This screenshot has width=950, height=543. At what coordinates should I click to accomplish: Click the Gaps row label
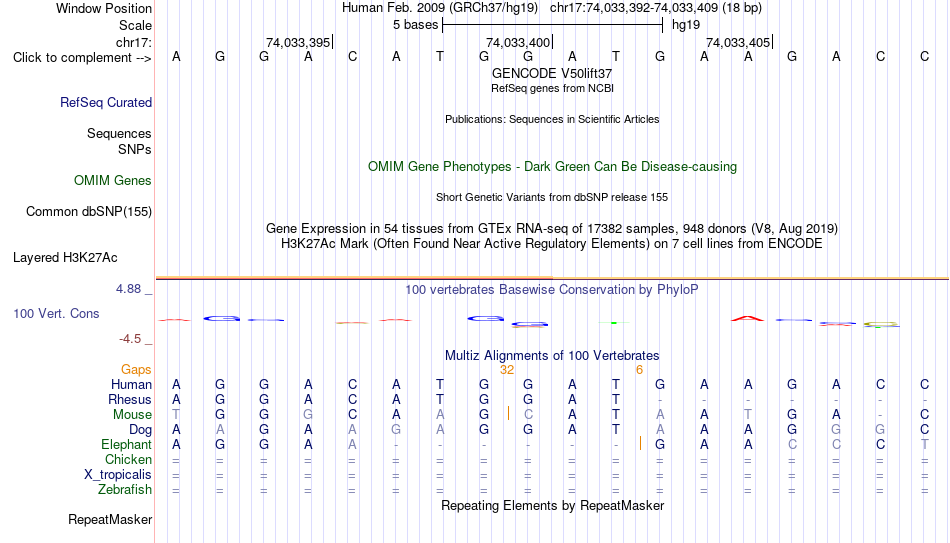(136, 369)
